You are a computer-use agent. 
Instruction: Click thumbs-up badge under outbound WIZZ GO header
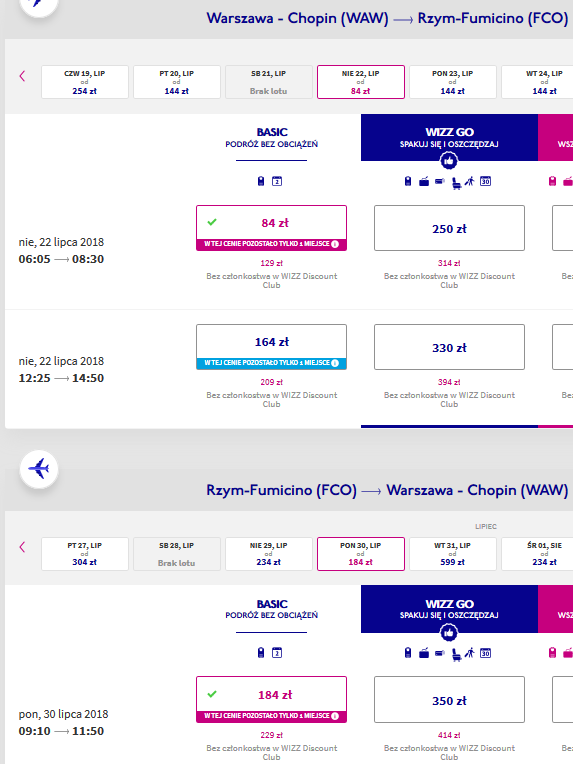pyautogui.click(x=449, y=160)
